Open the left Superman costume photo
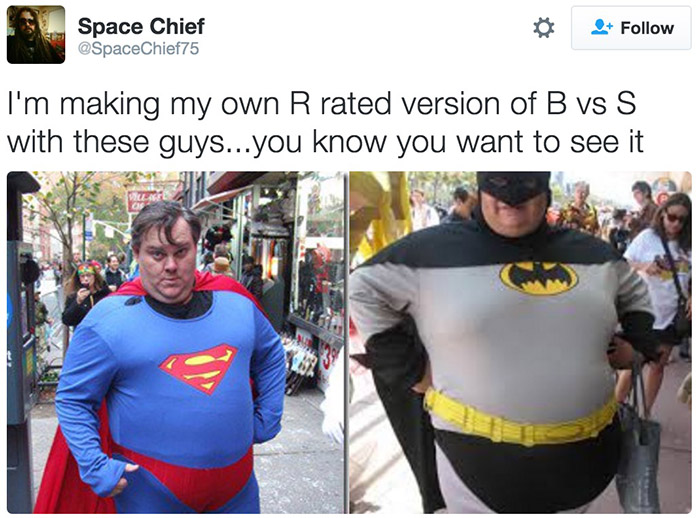 175,343
